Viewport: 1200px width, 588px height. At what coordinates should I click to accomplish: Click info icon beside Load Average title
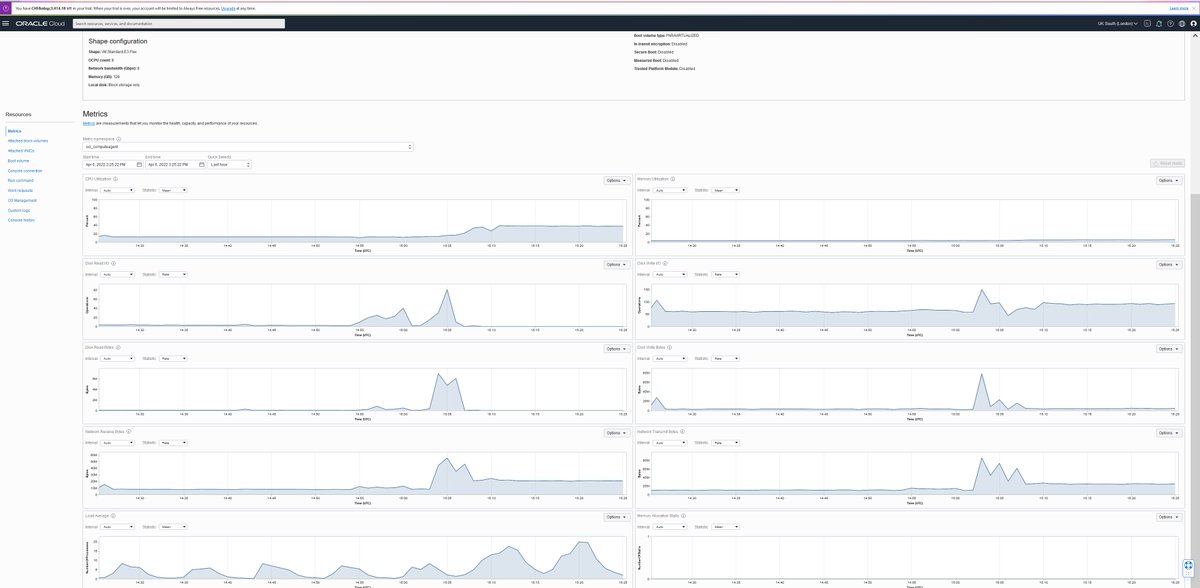click(113, 516)
